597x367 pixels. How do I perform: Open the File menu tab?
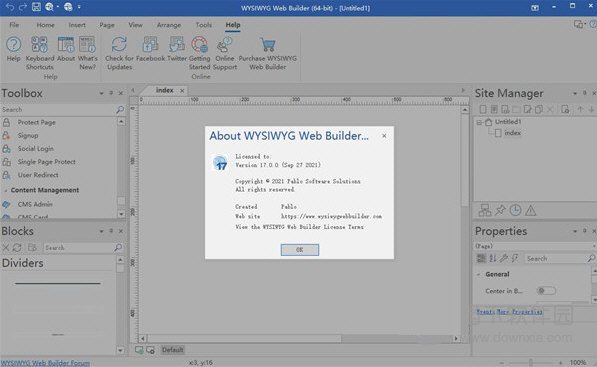tap(14, 25)
